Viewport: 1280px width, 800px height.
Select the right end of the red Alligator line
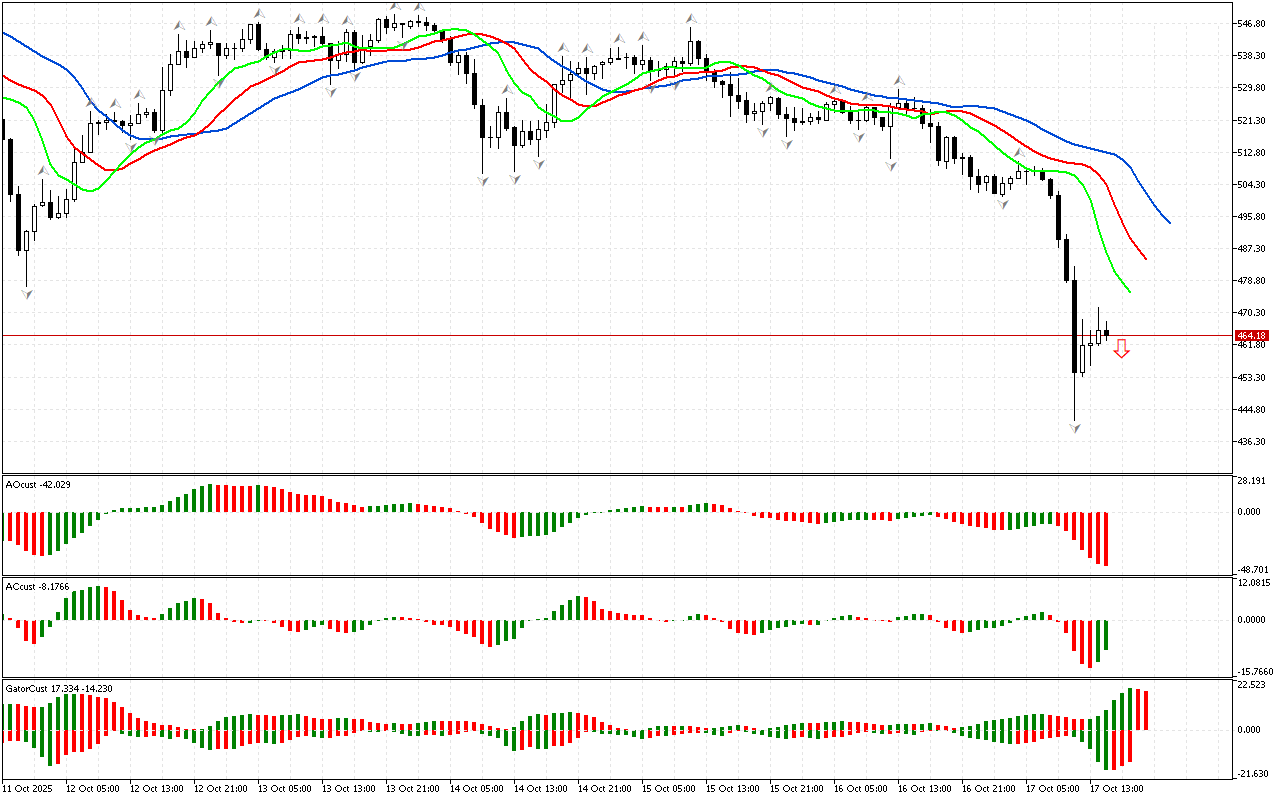click(1145, 258)
